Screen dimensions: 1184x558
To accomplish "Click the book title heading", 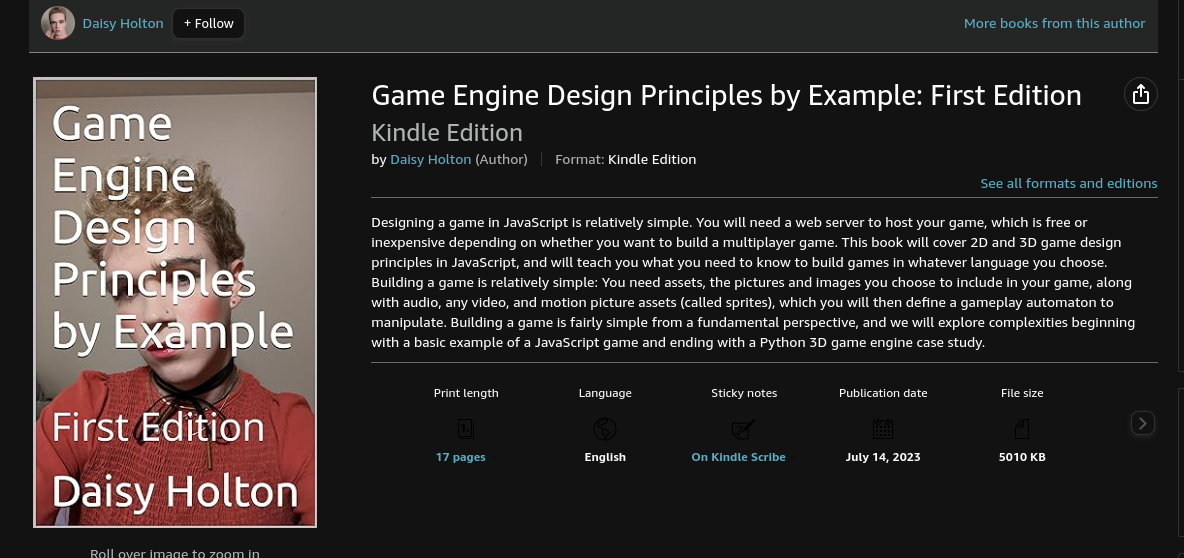I will (x=726, y=96).
